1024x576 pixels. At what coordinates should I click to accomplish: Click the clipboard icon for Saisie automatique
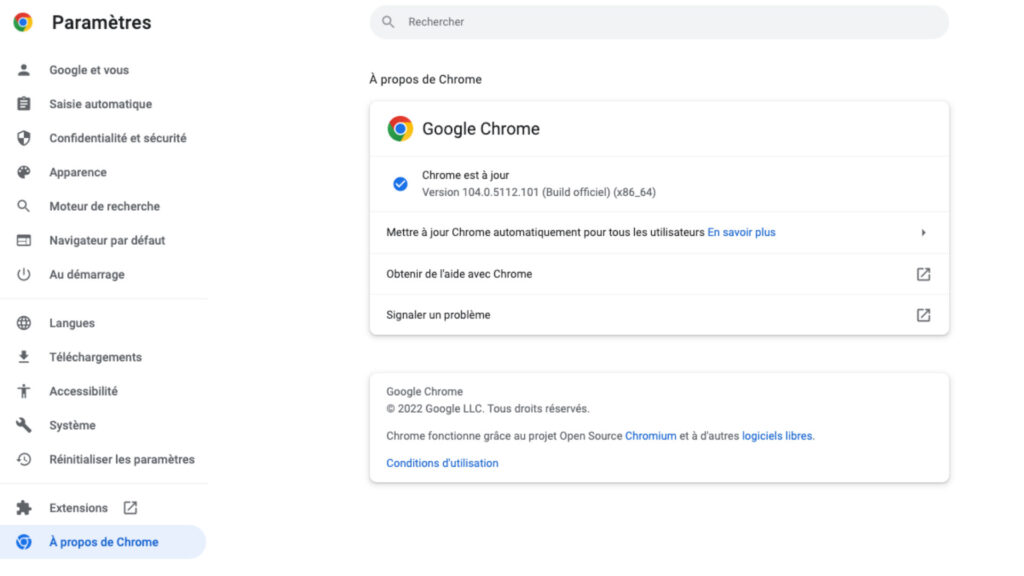coord(24,104)
